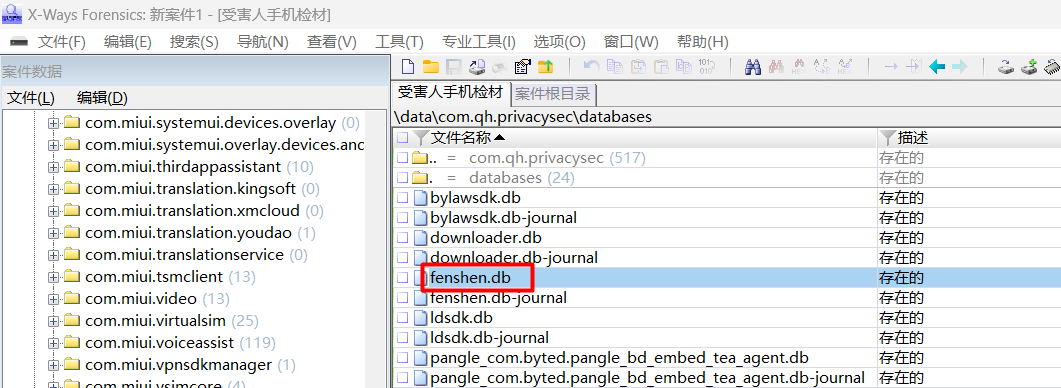1061x388 pixels.
Task: Select com.miui.vpnsdkmanager folder in tree
Action: pos(179,365)
